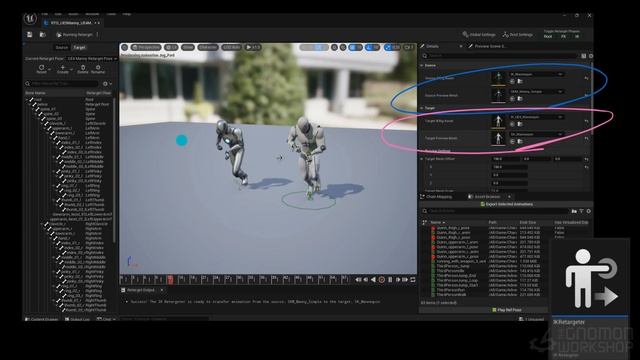The image size is (640, 360).
Task: Toggle the Root retarget phase
Action: click(548, 36)
